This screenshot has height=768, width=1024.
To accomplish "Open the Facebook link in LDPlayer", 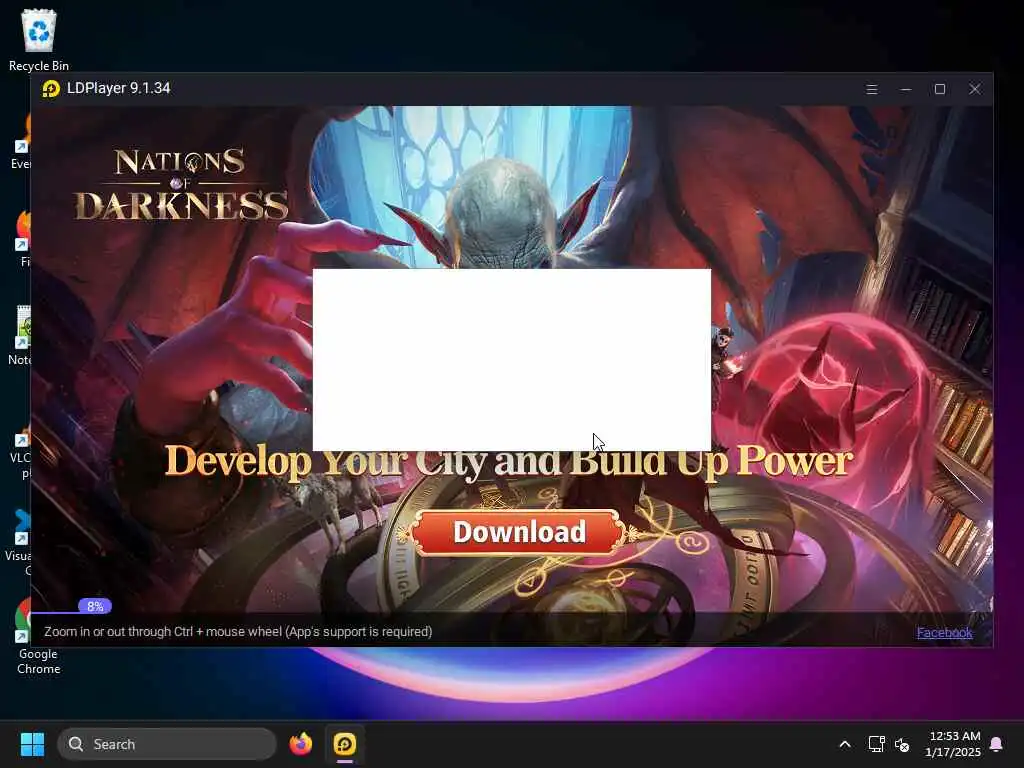I will [x=944, y=632].
